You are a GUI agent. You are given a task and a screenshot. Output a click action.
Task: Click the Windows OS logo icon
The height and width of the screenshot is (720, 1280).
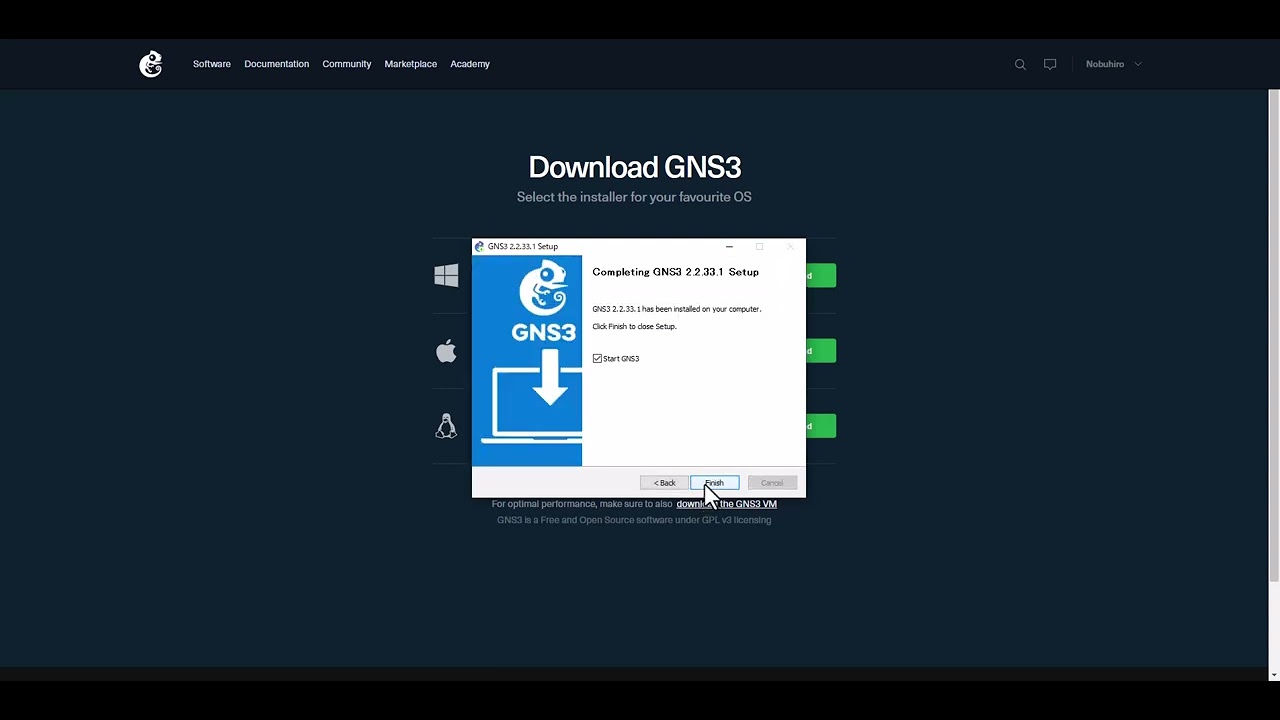446,275
